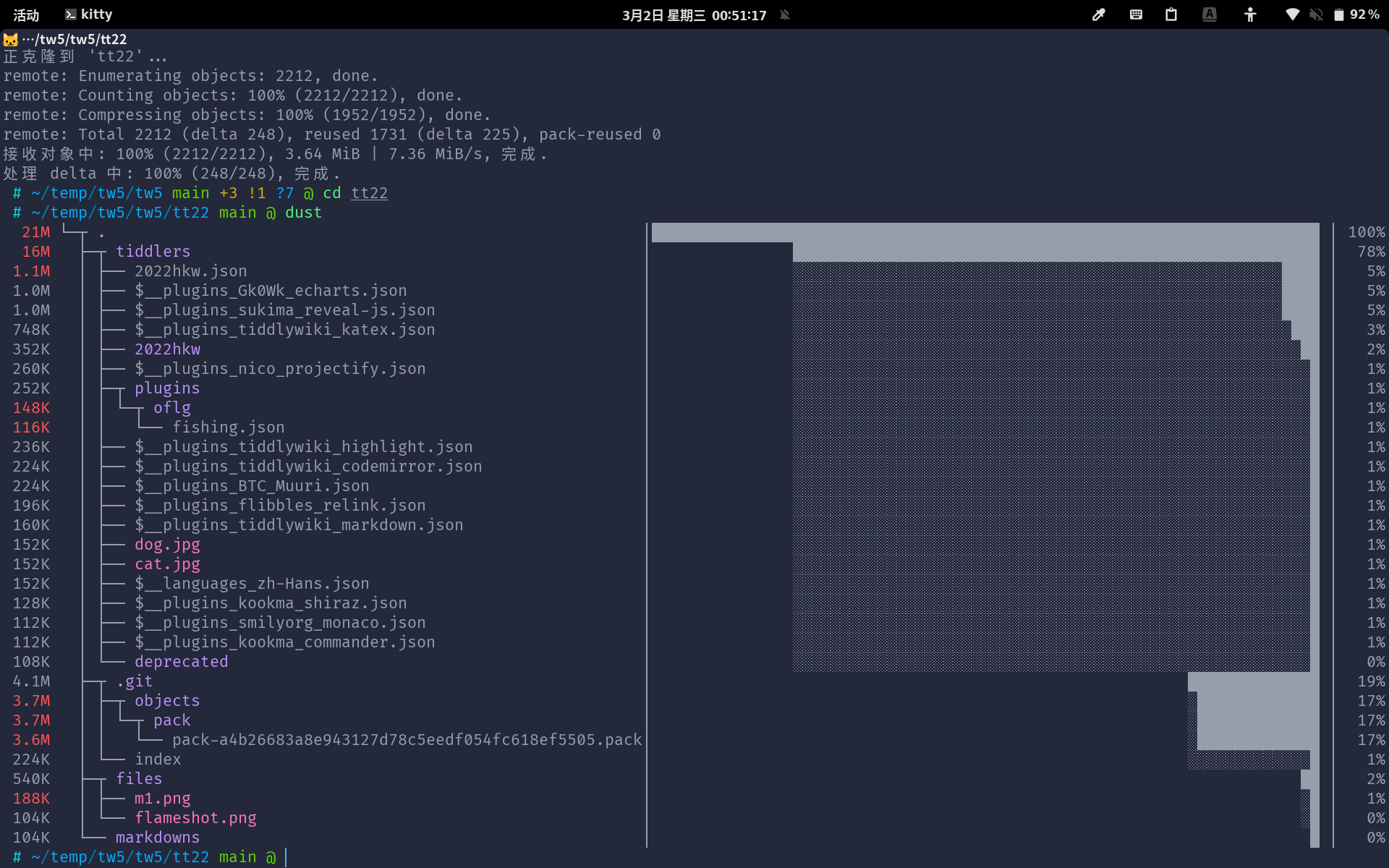Click the 540K size of files
The height and width of the screenshot is (868, 1389).
[31, 779]
